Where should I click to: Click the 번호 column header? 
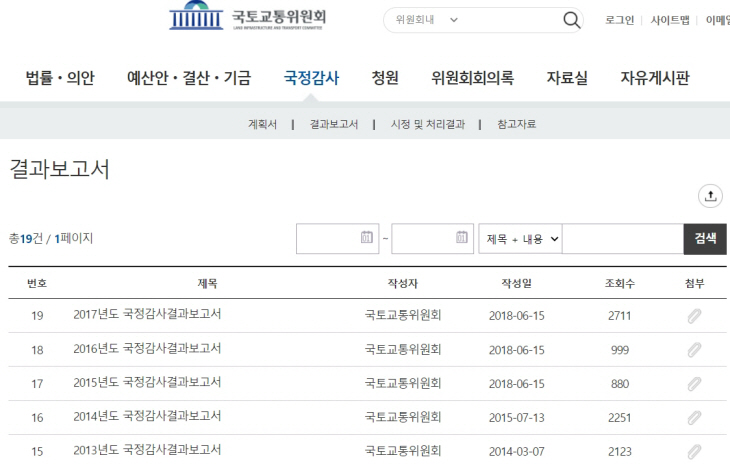[37, 283]
